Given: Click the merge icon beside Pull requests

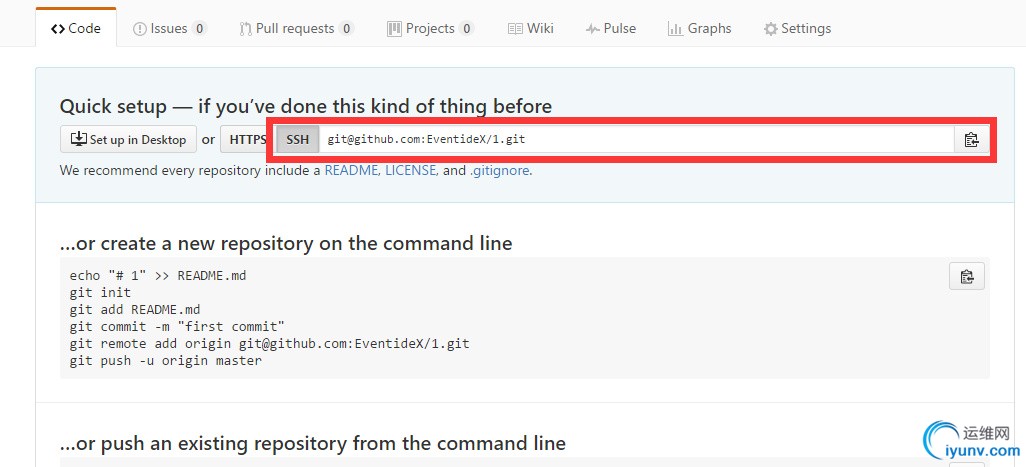Looking at the screenshot, I should [245, 29].
